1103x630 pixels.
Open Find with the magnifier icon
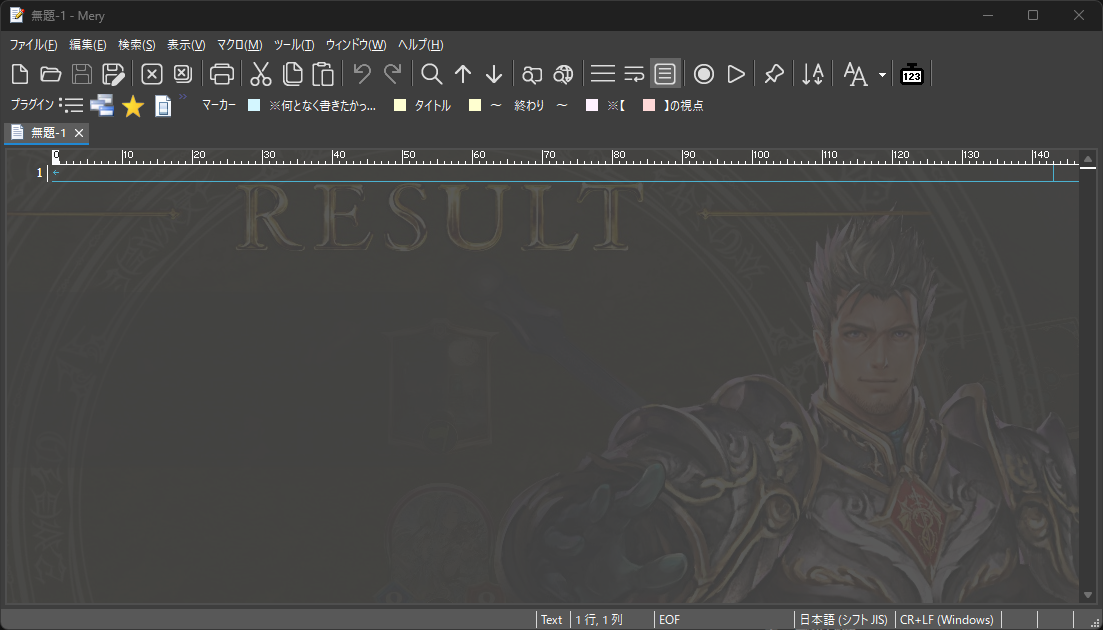pyautogui.click(x=431, y=74)
